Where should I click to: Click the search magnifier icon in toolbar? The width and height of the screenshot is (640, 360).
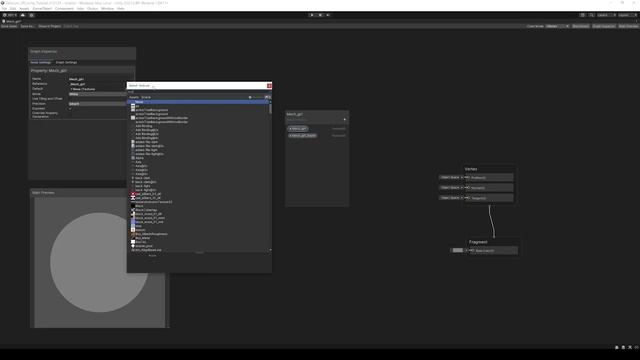pyautogui.click(x=591, y=15)
